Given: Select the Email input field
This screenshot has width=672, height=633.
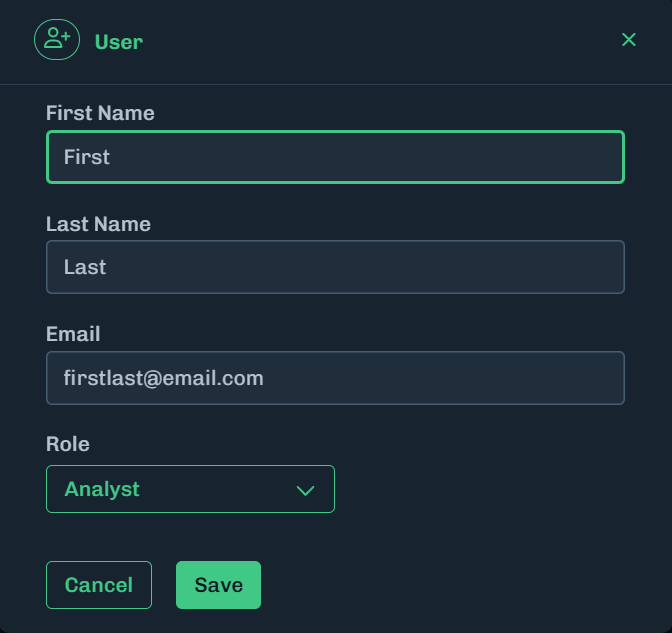Looking at the screenshot, I should (x=335, y=378).
